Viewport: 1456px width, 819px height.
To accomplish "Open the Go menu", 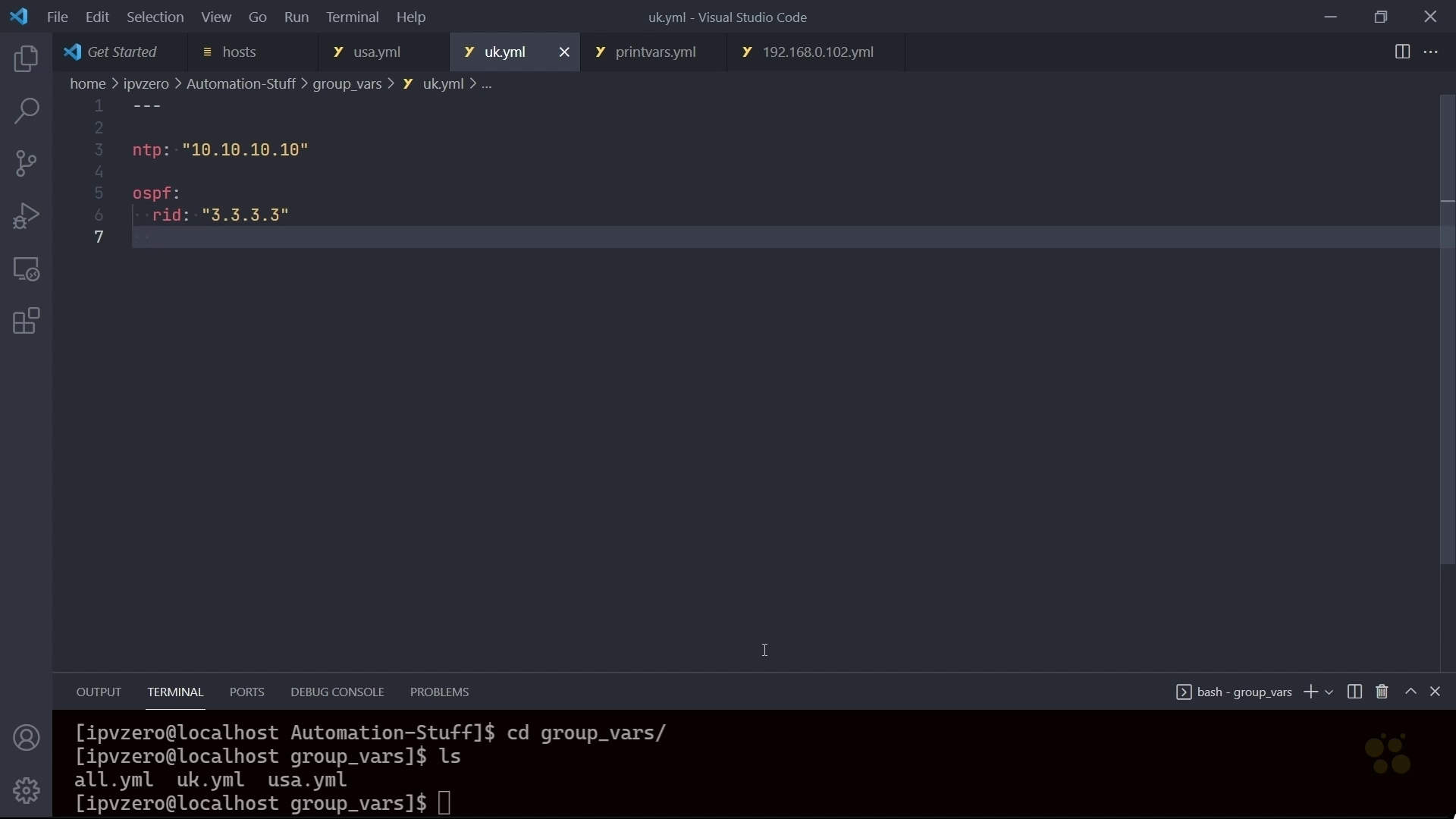I will pyautogui.click(x=258, y=17).
